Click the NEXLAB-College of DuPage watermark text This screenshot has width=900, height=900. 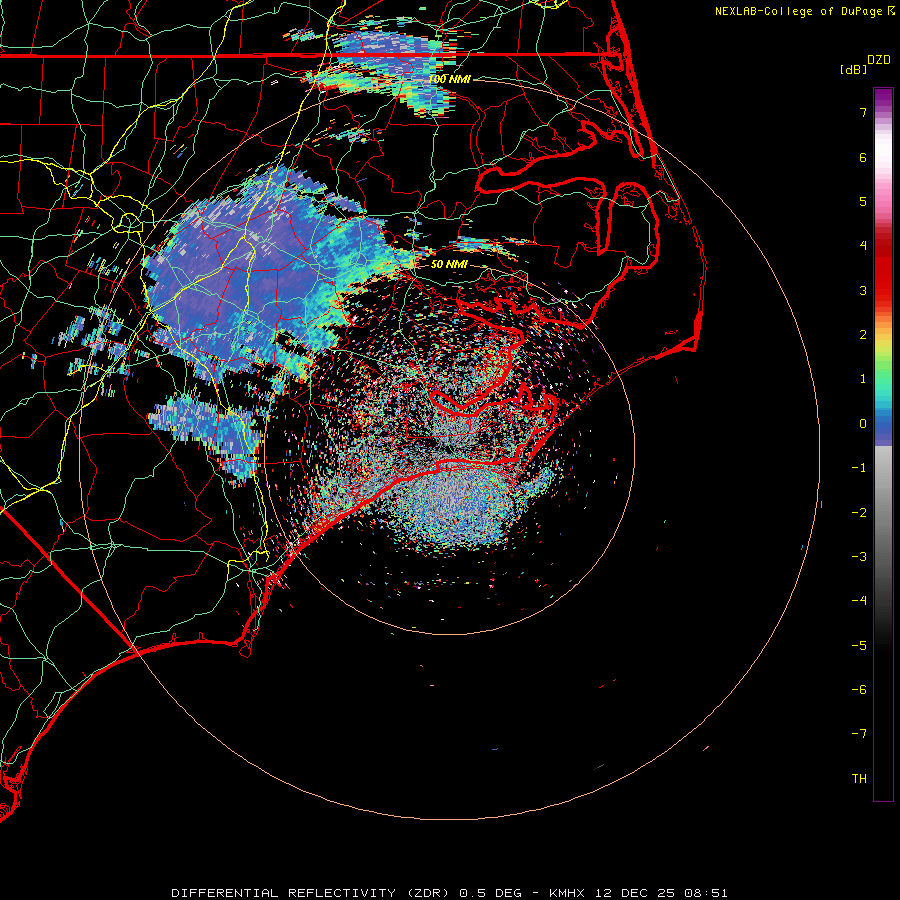click(x=798, y=11)
